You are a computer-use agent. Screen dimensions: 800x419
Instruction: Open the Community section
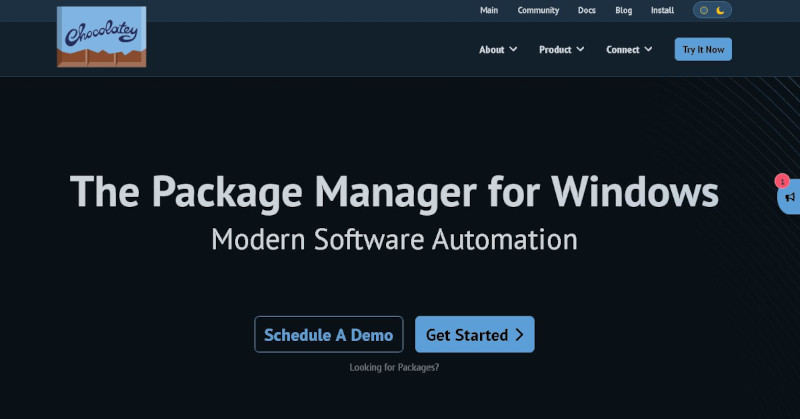pyautogui.click(x=538, y=10)
